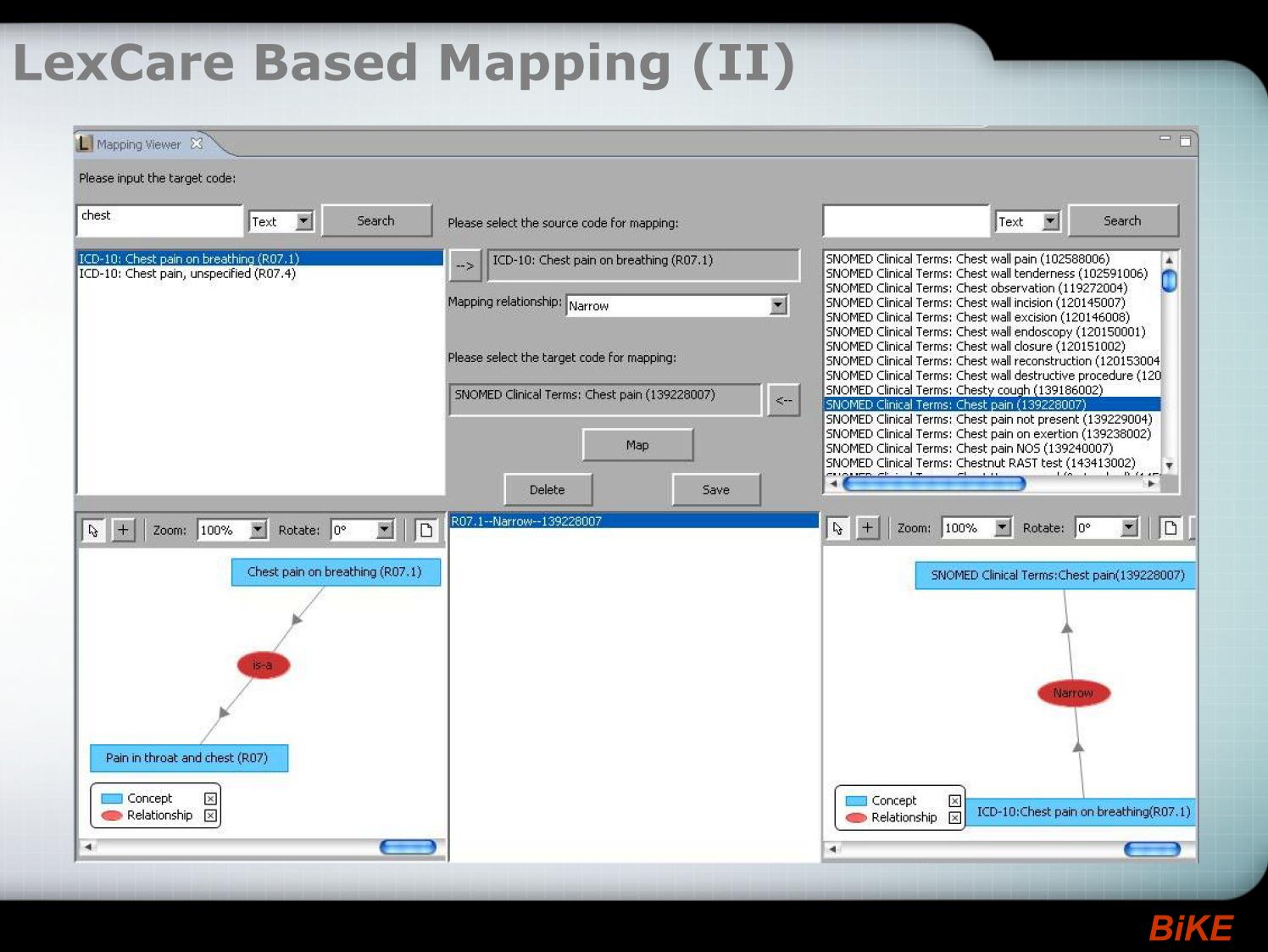Maximize the Mapping Viewer panel

1185,141
